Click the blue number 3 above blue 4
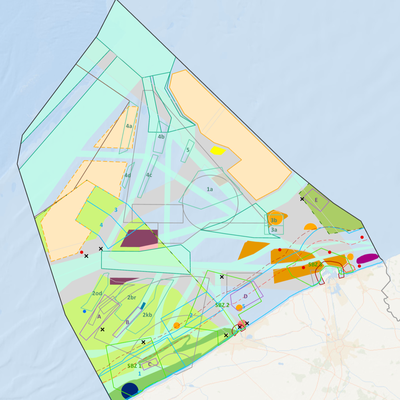400x400 pixels. tap(116, 210)
